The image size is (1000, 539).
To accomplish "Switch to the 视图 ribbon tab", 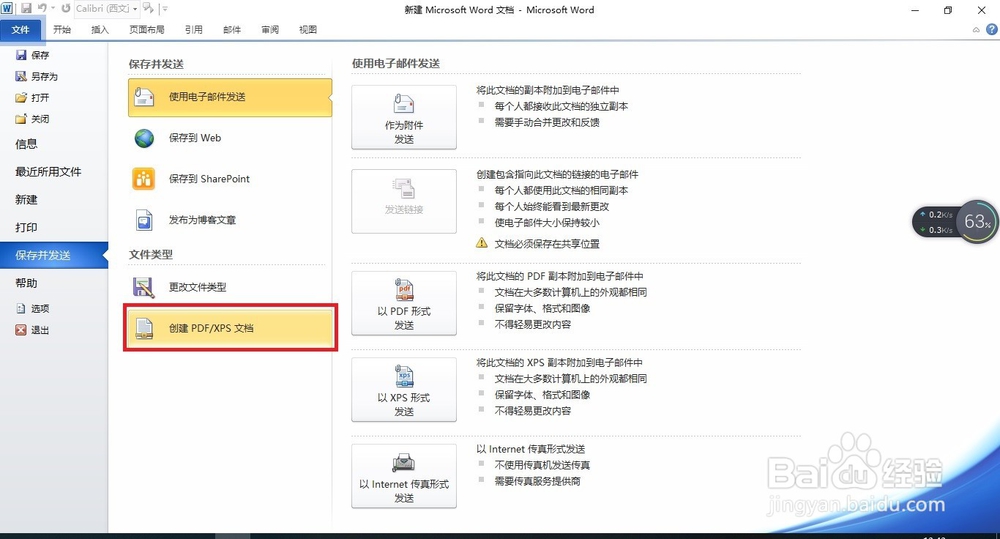I will coord(308,29).
